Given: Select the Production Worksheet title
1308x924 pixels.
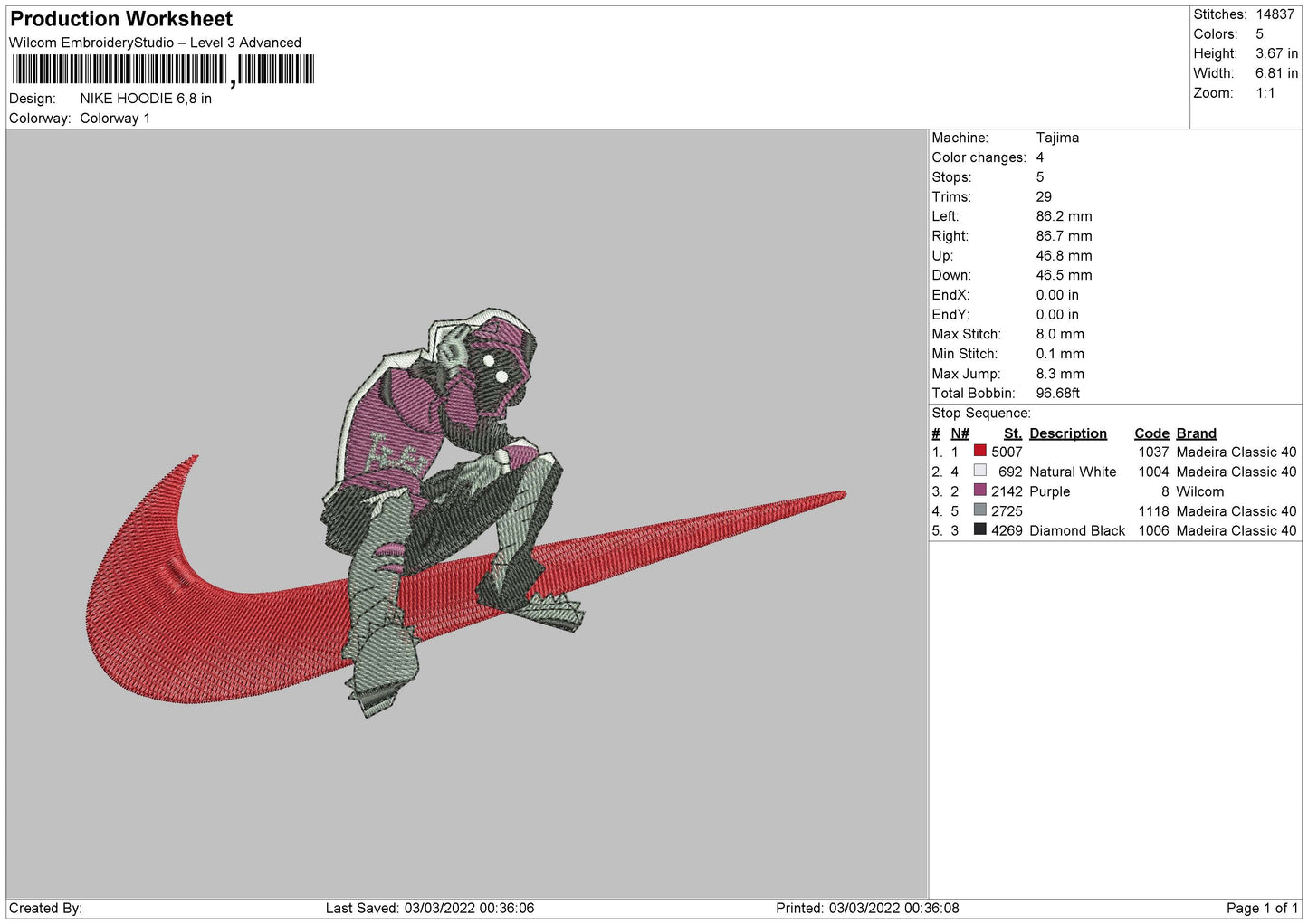Looking at the screenshot, I should [x=121, y=19].
